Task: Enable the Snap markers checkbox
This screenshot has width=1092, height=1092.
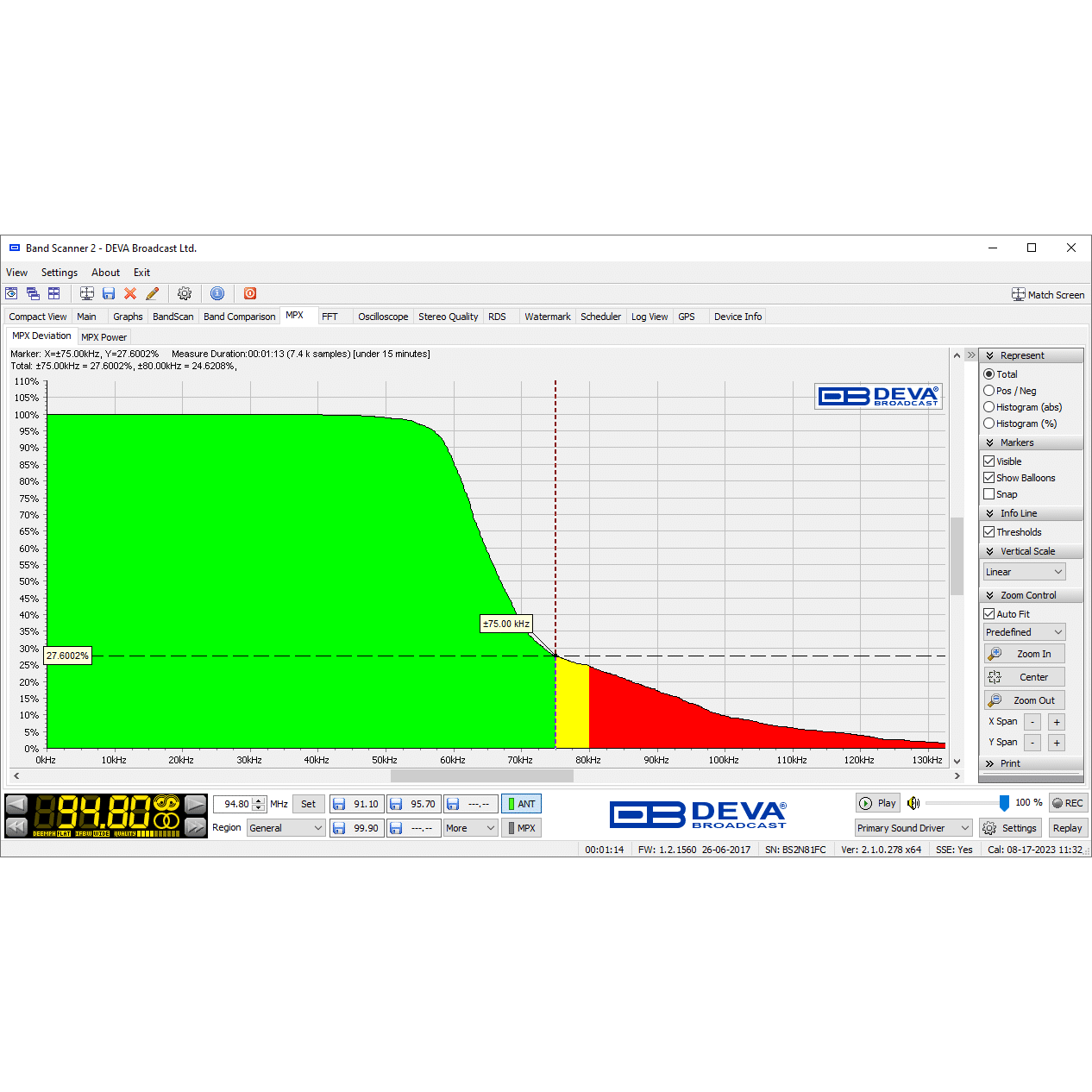Action: 989,494
